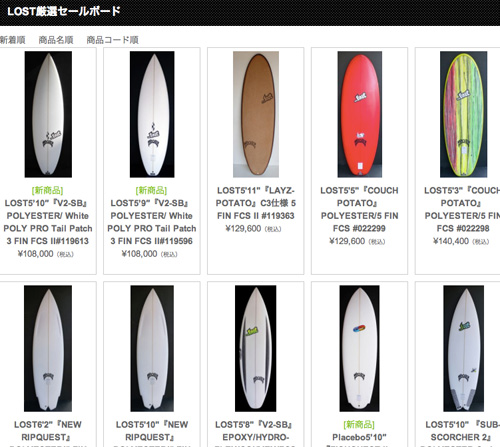Sort by 商品名順 (product name)
Image resolution: width=500 pixels, height=447 pixels.
pos(56,40)
